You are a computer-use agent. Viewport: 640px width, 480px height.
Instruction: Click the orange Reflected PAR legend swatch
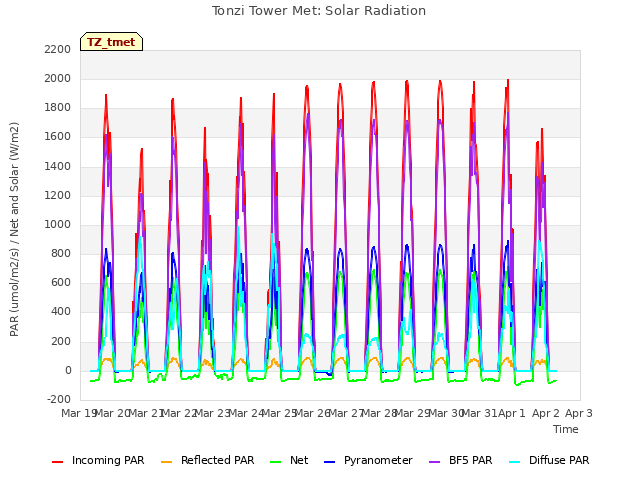click(167, 462)
